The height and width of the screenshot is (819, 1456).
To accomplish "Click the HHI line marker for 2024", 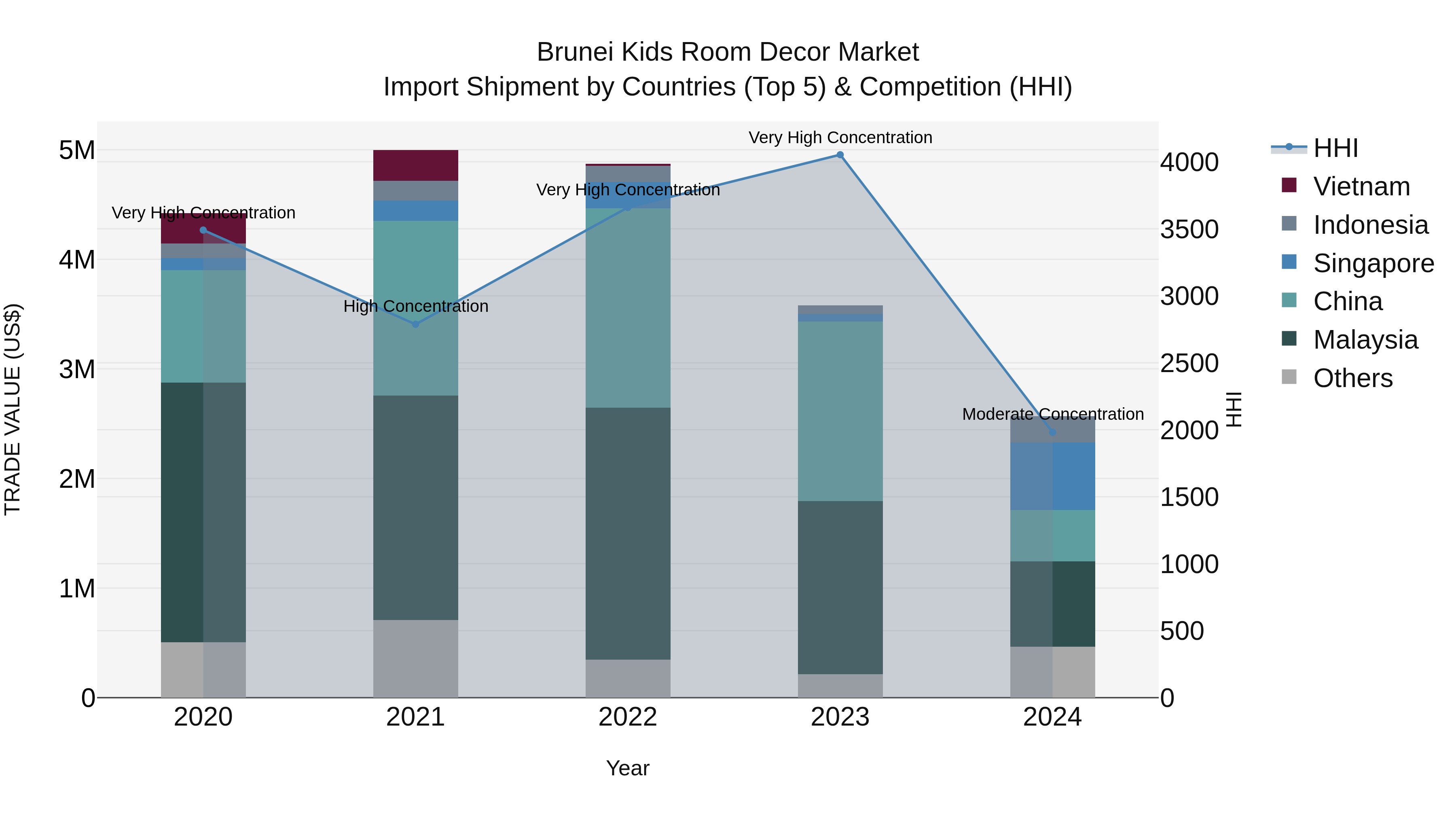I will 1052,432.
